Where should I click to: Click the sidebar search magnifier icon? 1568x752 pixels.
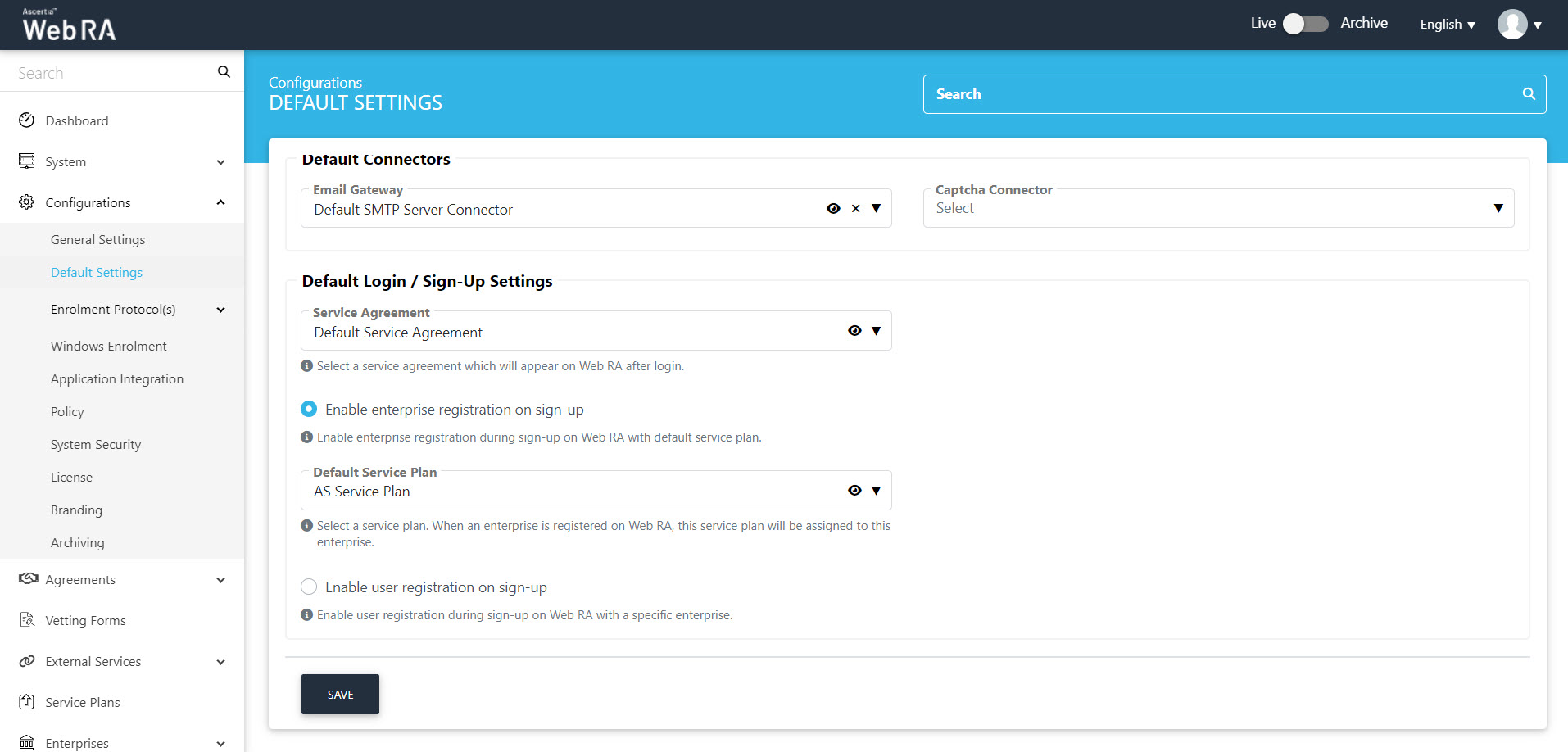point(224,72)
